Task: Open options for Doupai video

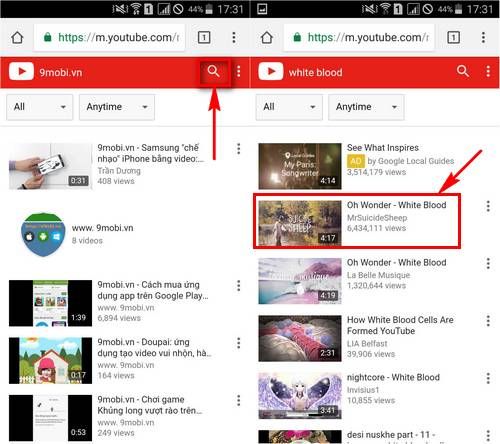Action: coord(239,343)
